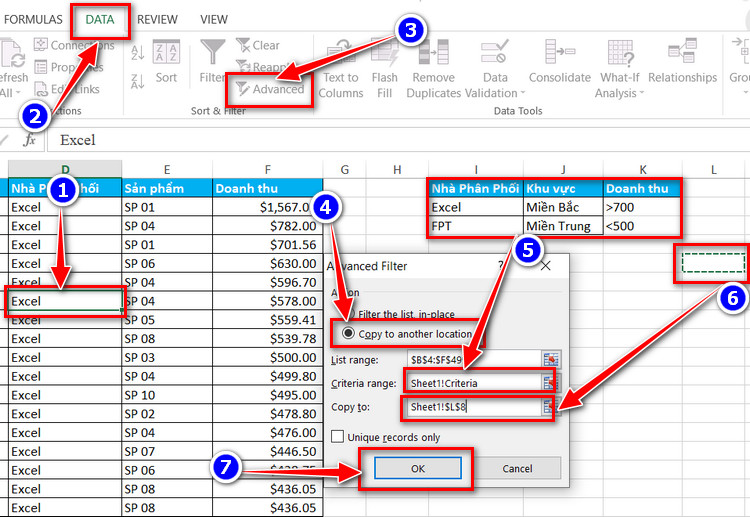Viewport: 750px width, 517px height.
Task: Click Remove Duplicates
Action: pos(433,70)
